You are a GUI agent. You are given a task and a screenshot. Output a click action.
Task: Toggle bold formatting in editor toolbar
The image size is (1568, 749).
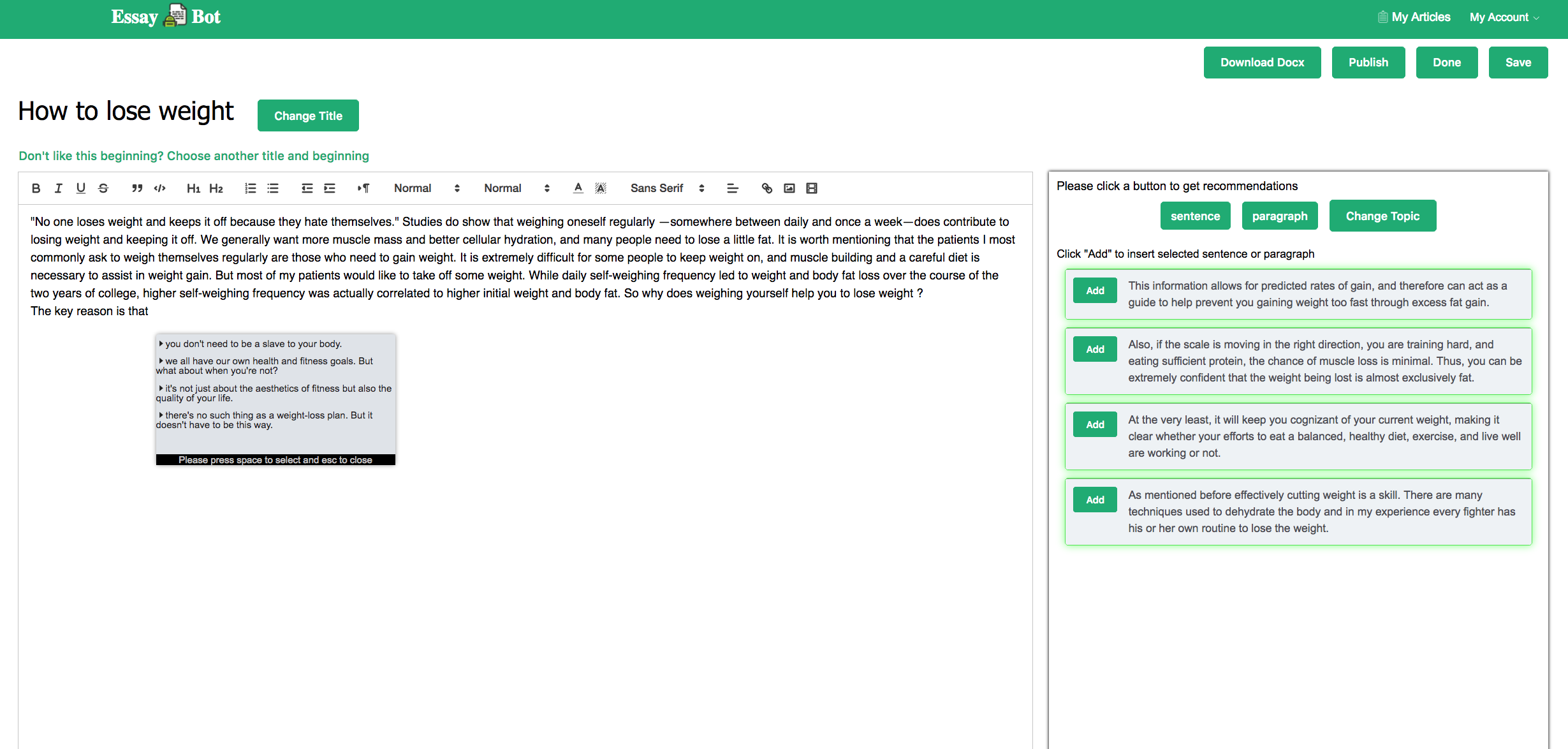36,188
